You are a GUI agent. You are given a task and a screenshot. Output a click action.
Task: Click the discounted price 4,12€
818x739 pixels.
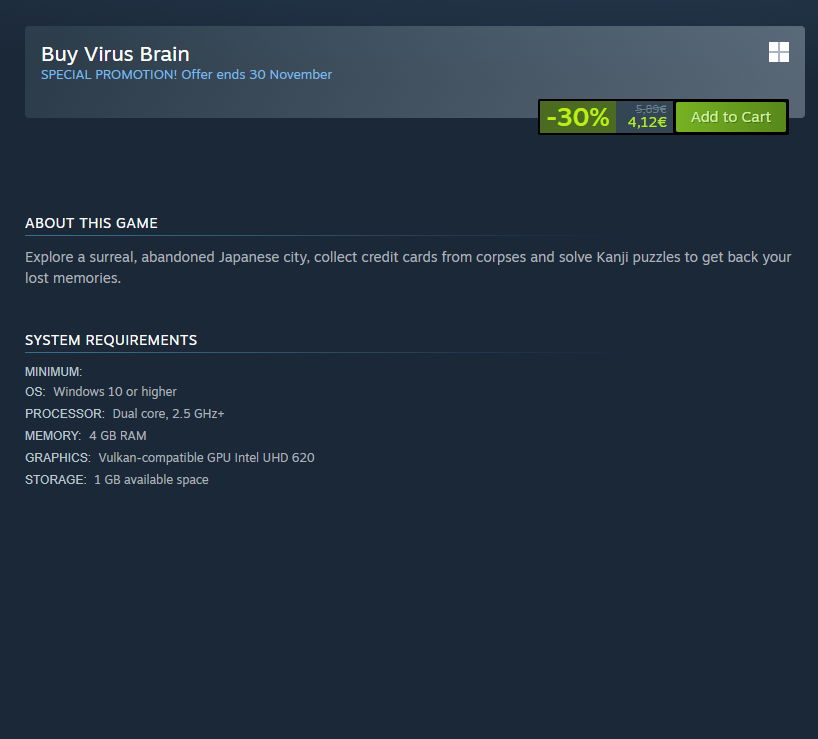coord(647,122)
